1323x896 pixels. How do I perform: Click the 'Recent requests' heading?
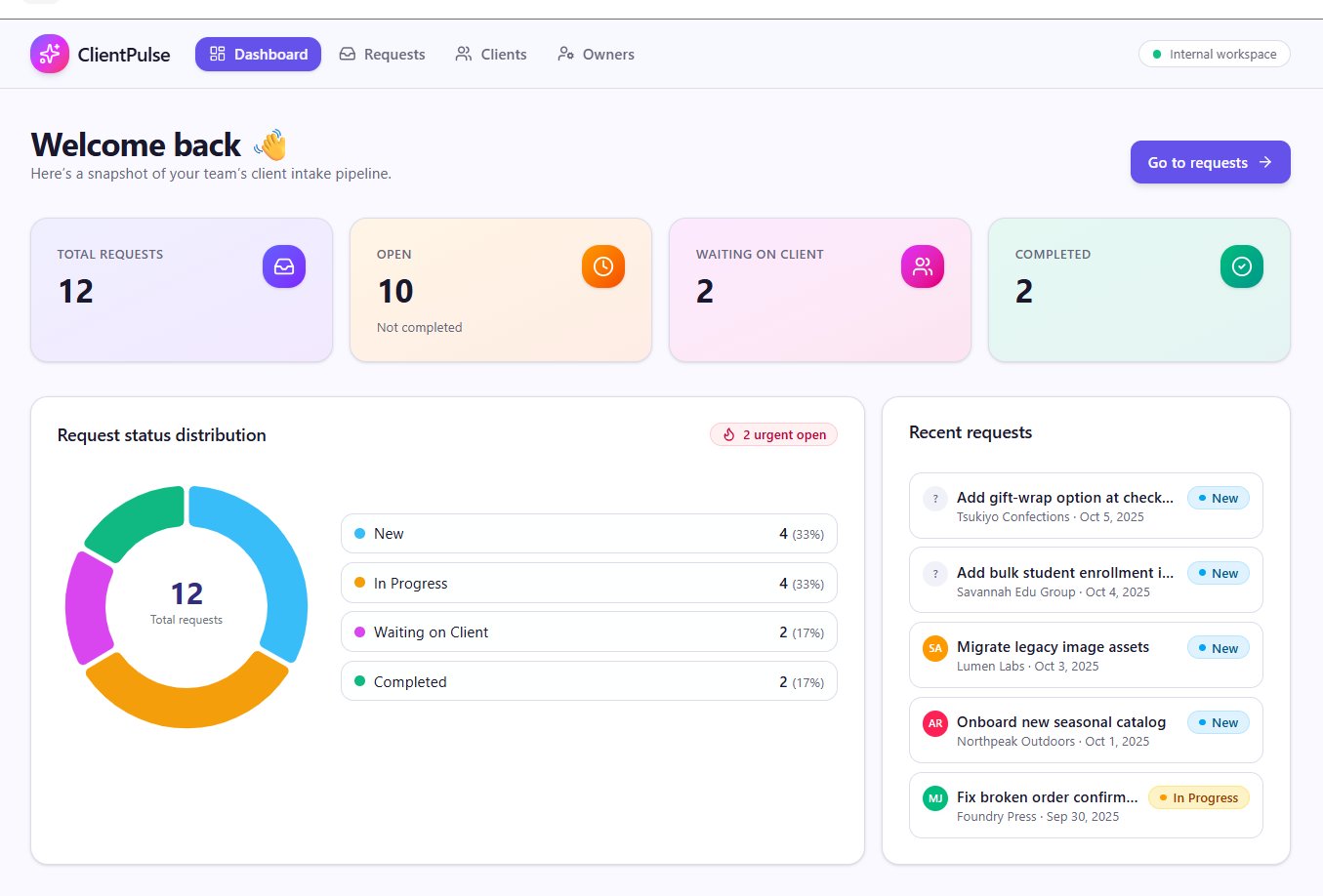(x=971, y=432)
